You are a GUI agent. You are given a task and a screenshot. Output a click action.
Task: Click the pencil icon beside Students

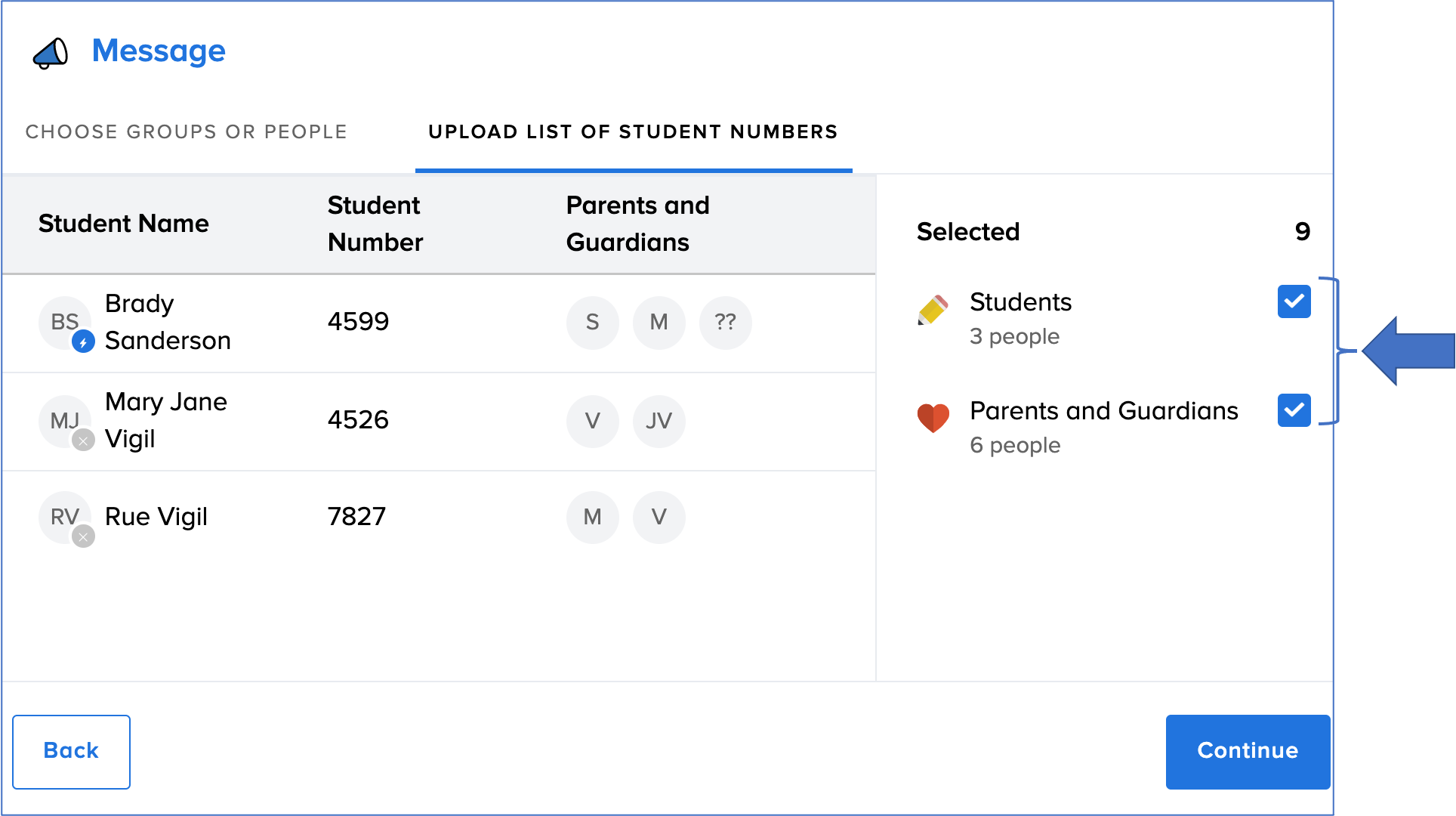pos(933,310)
